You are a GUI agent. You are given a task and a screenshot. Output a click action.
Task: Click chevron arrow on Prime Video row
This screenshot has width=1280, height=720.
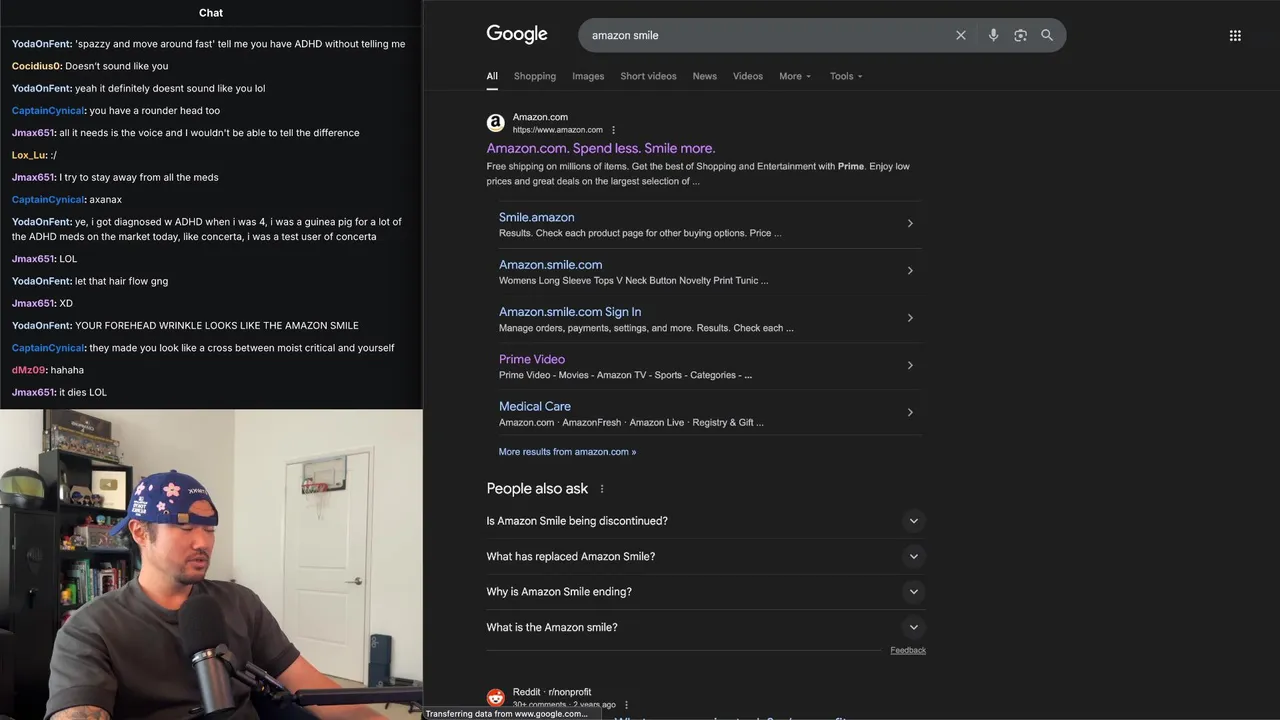pyautogui.click(x=910, y=365)
